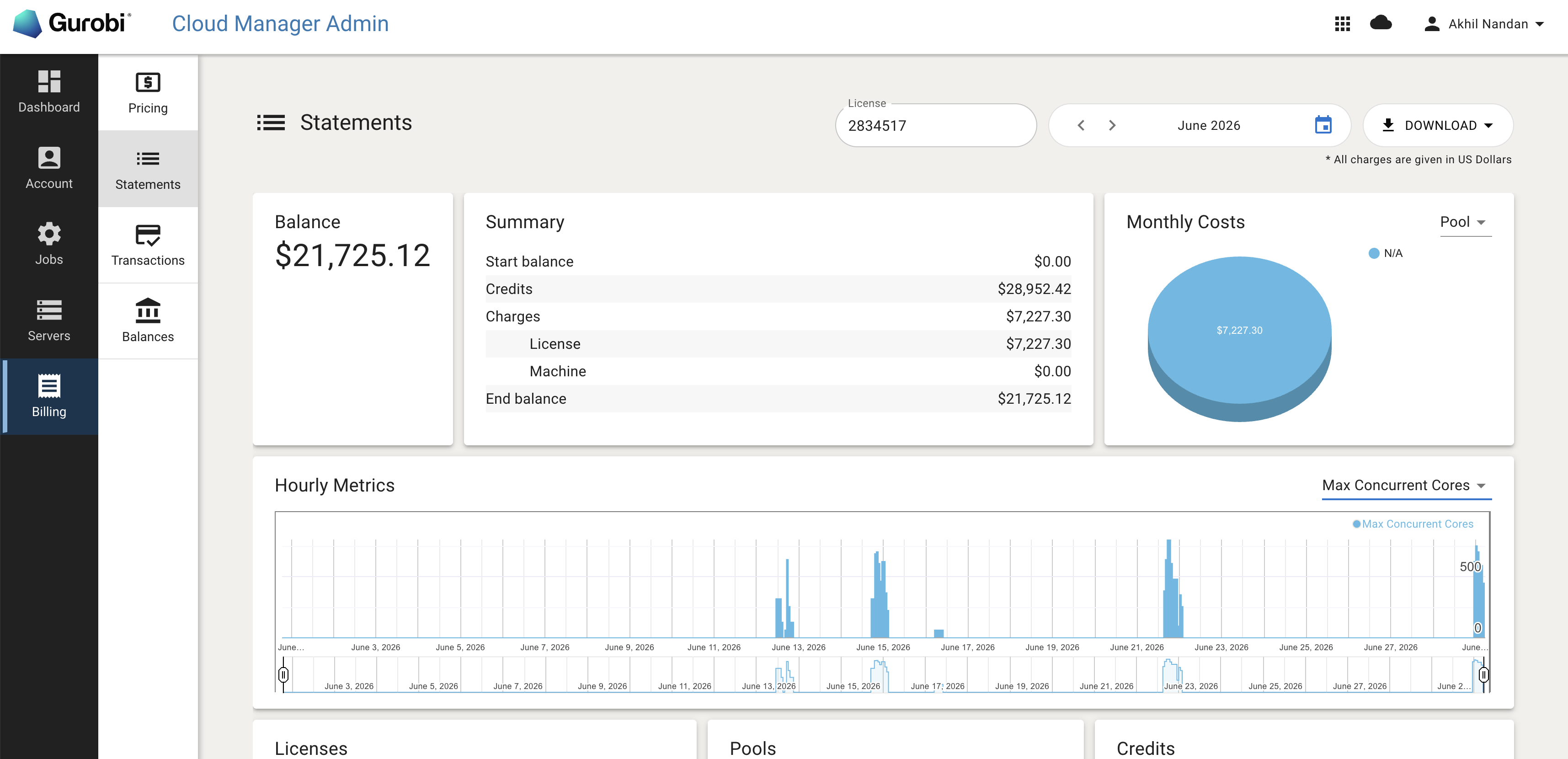Click the Gurobi logo

point(72,24)
